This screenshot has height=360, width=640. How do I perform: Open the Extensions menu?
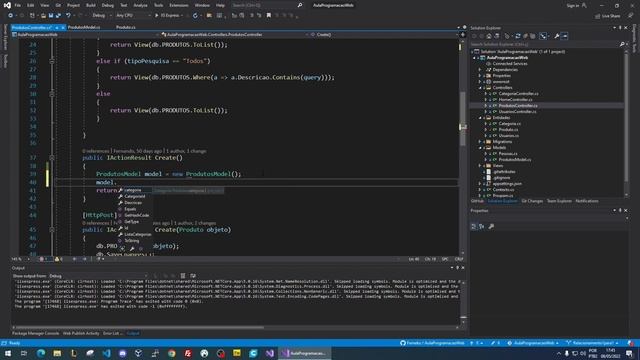pos(179,5)
